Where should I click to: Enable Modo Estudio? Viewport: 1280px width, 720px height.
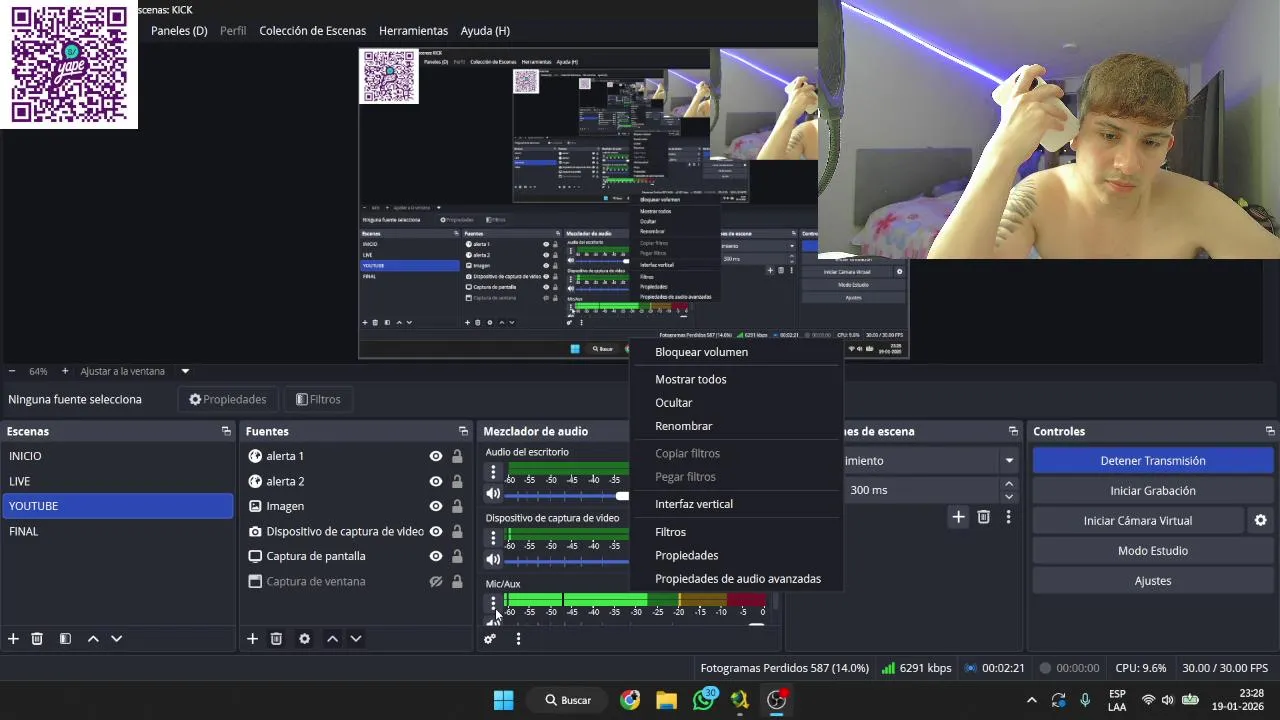(1153, 551)
